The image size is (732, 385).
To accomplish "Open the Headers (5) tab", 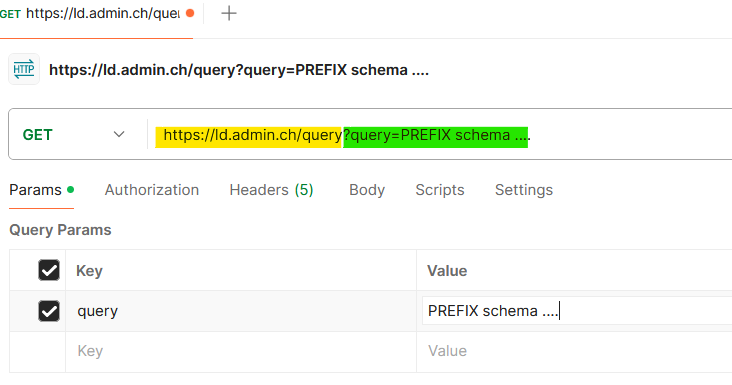I will 271,190.
